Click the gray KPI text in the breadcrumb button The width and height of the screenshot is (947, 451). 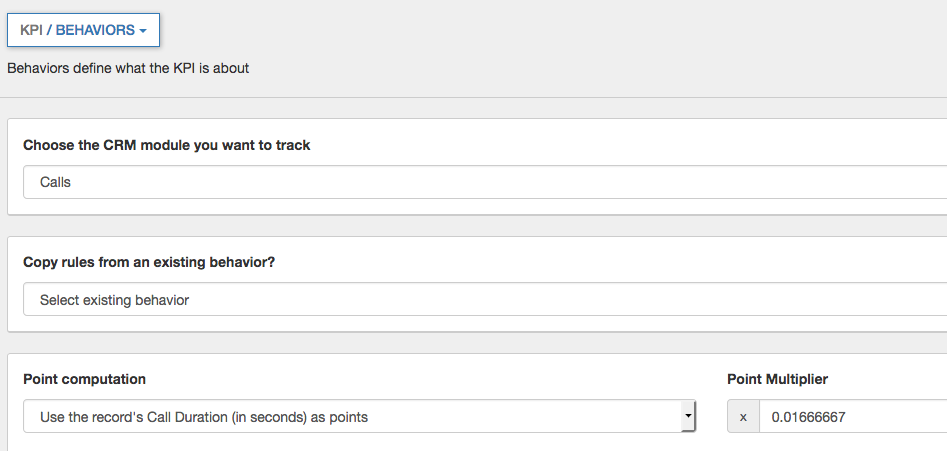[x=33, y=30]
